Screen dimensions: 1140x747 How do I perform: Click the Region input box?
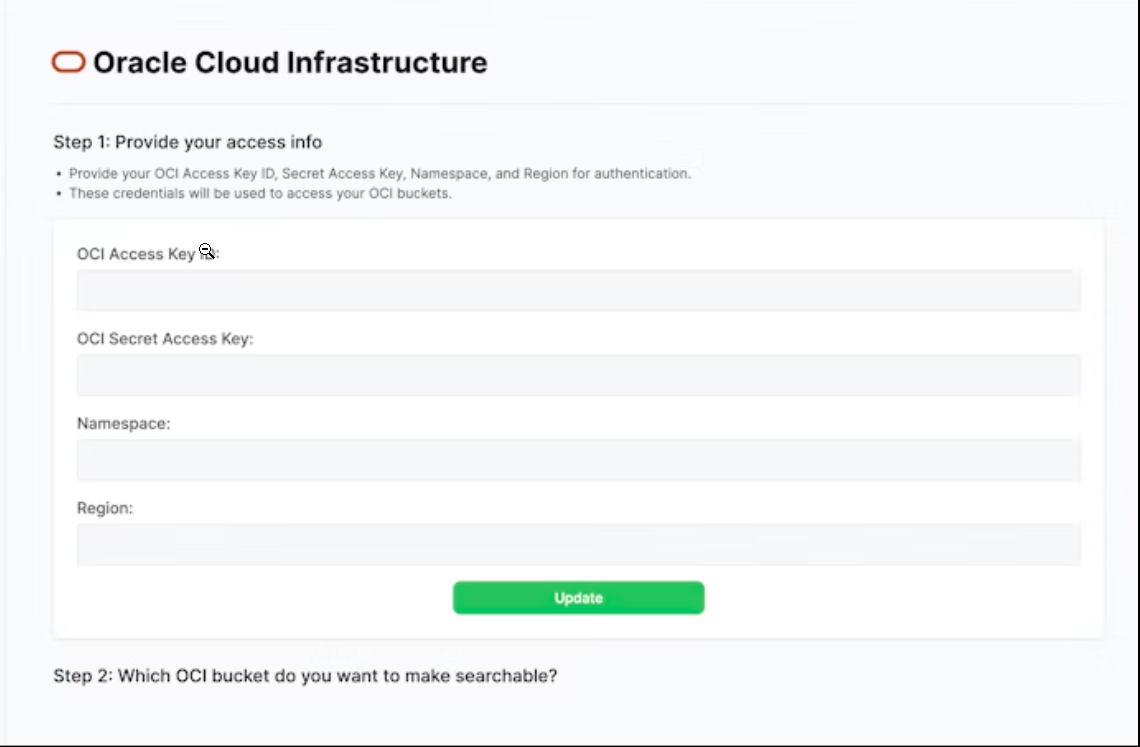pos(578,544)
